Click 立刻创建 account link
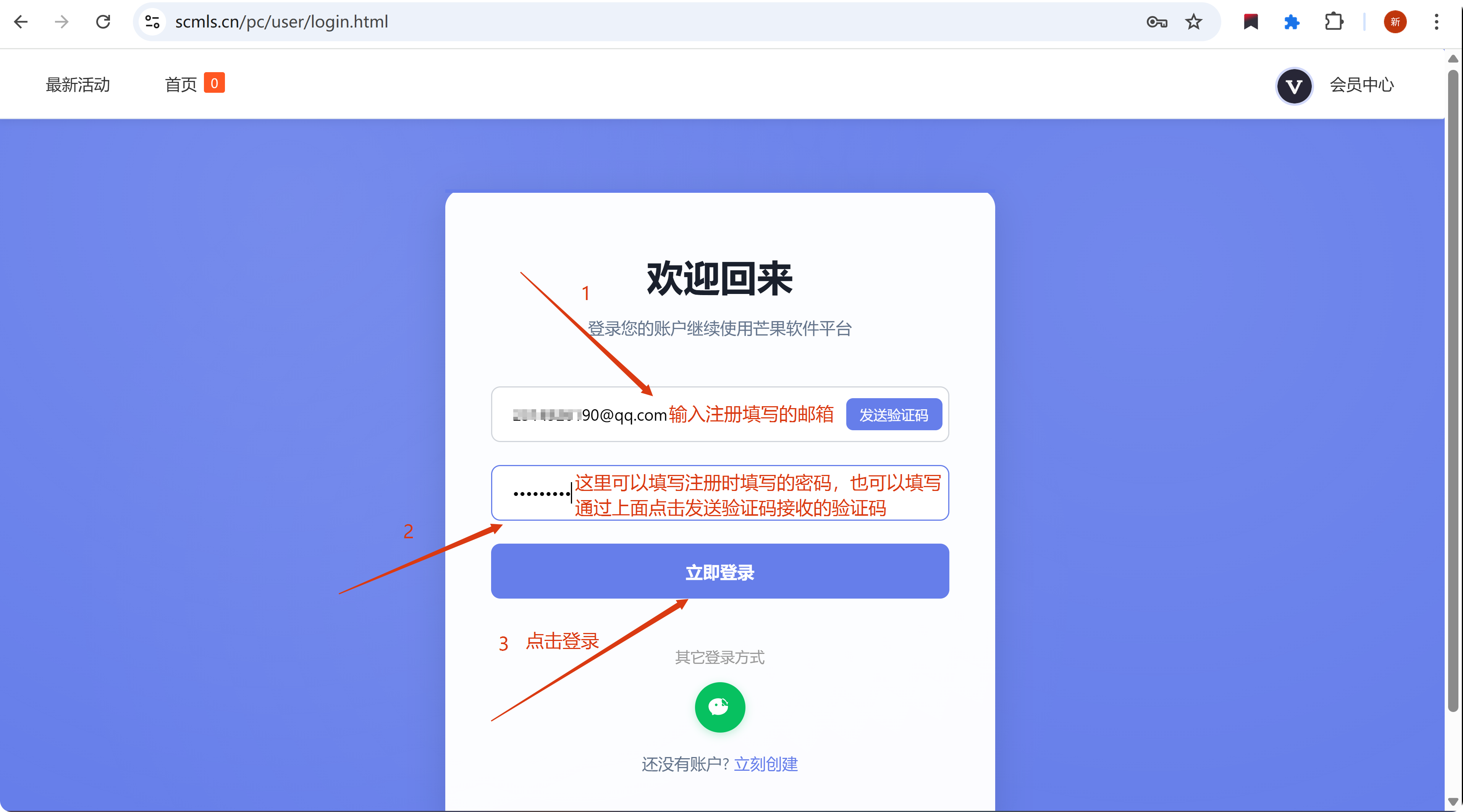The height and width of the screenshot is (812, 1463). click(x=766, y=764)
